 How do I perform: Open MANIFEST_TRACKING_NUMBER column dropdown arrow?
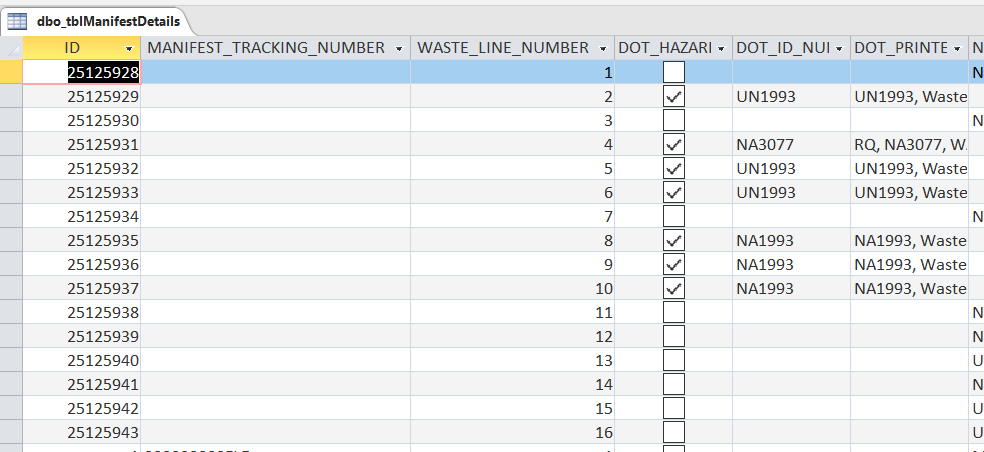(x=399, y=48)
